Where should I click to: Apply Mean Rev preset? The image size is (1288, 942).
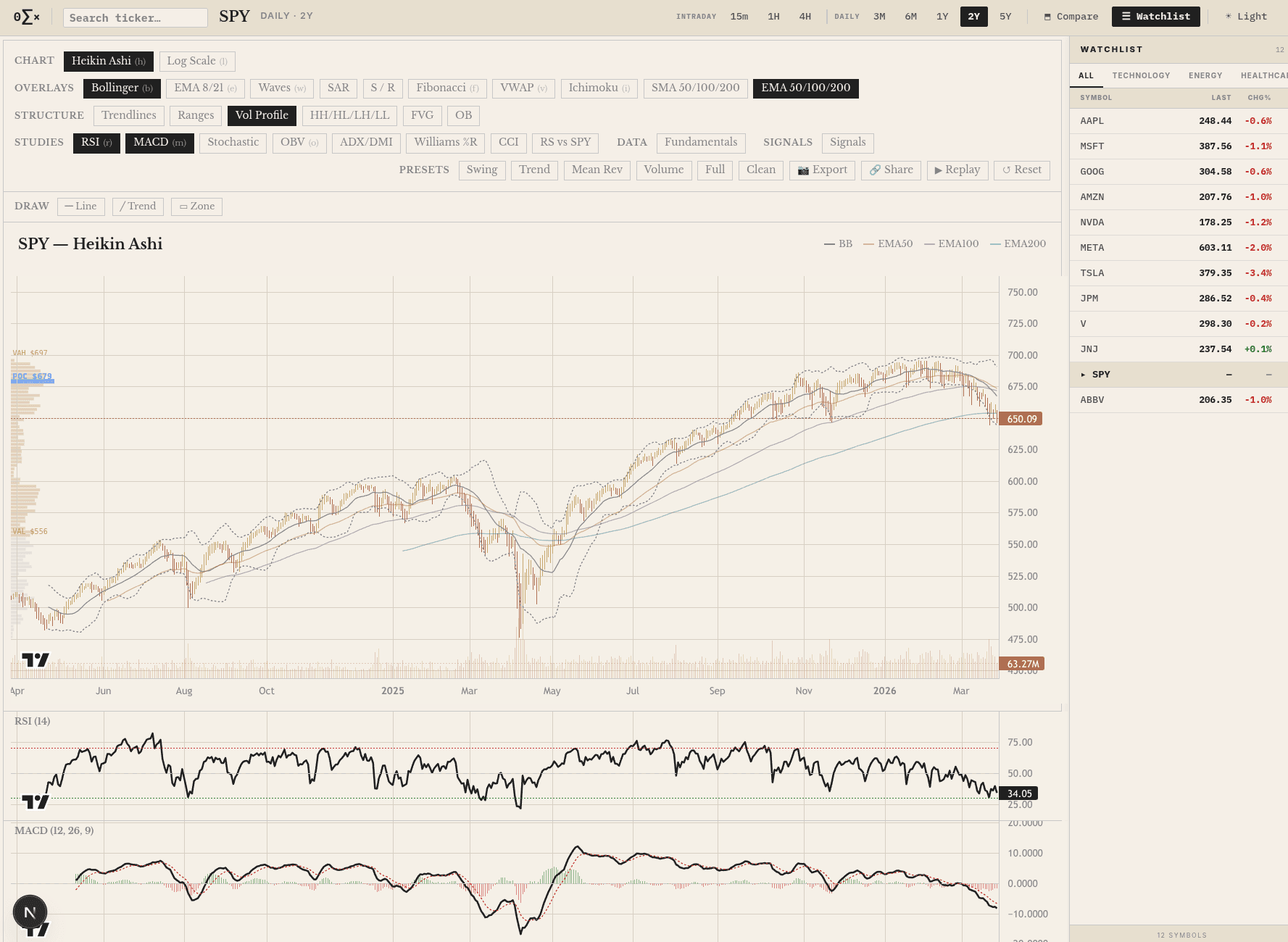click(x=597, y=170)
